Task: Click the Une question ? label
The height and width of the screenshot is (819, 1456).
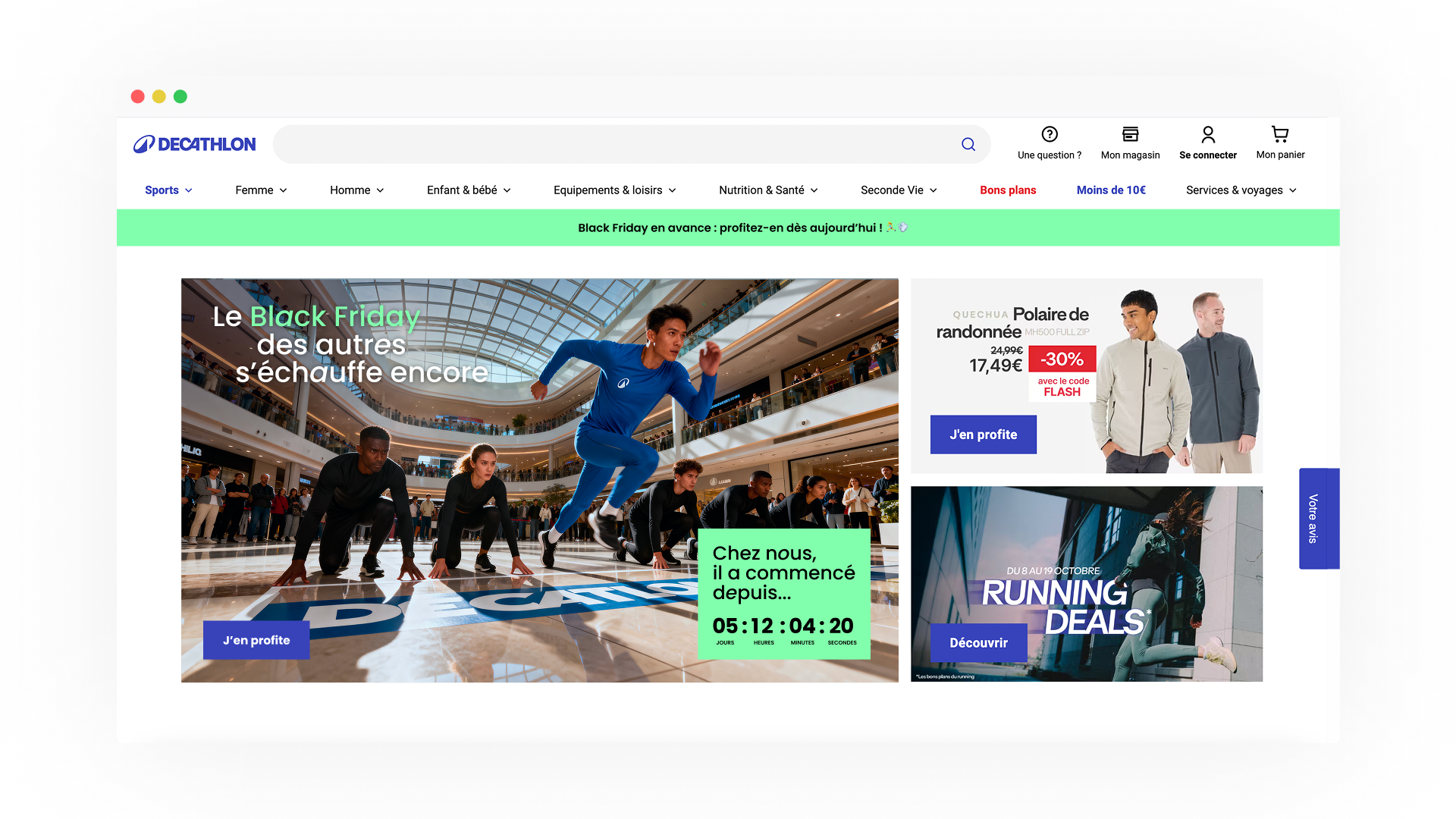Action: point(1050,155)
